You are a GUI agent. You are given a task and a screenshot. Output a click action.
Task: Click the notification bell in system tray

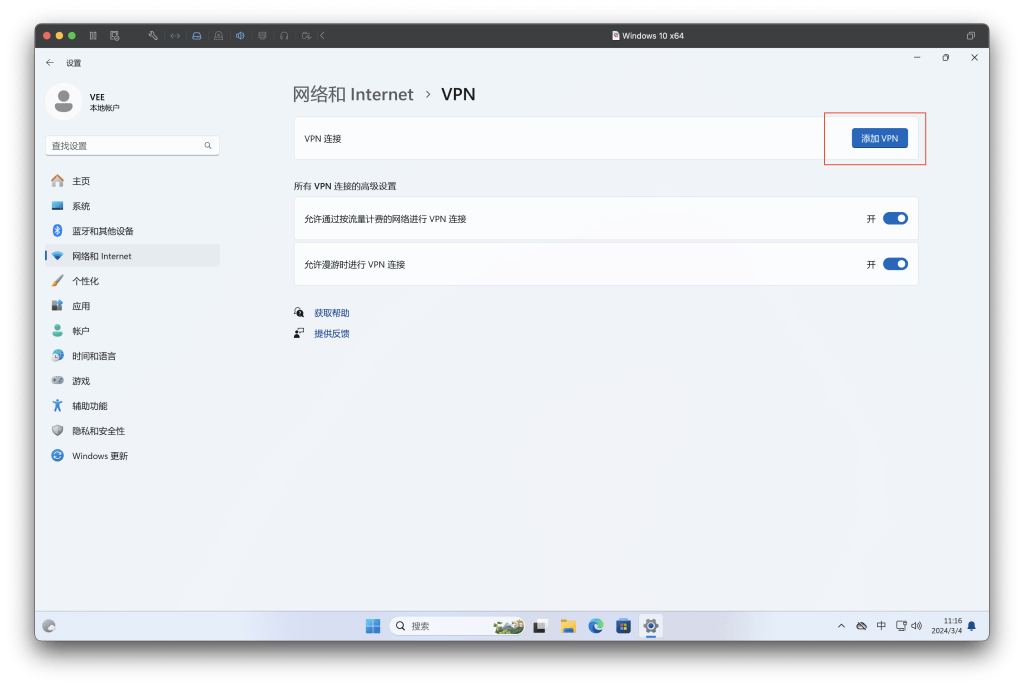pos(969,626)
